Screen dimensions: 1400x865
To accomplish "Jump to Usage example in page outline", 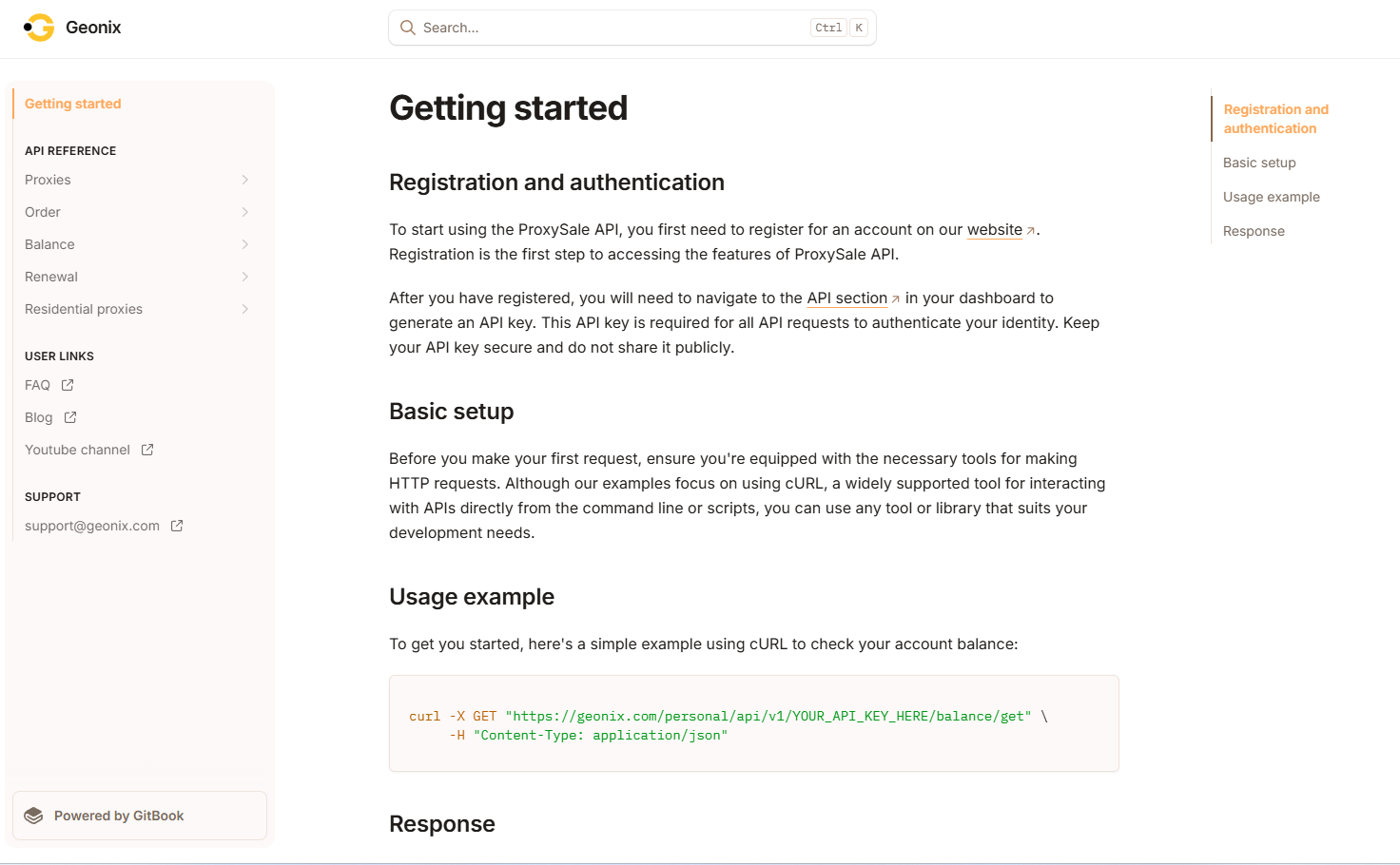I will point(1271,197).
